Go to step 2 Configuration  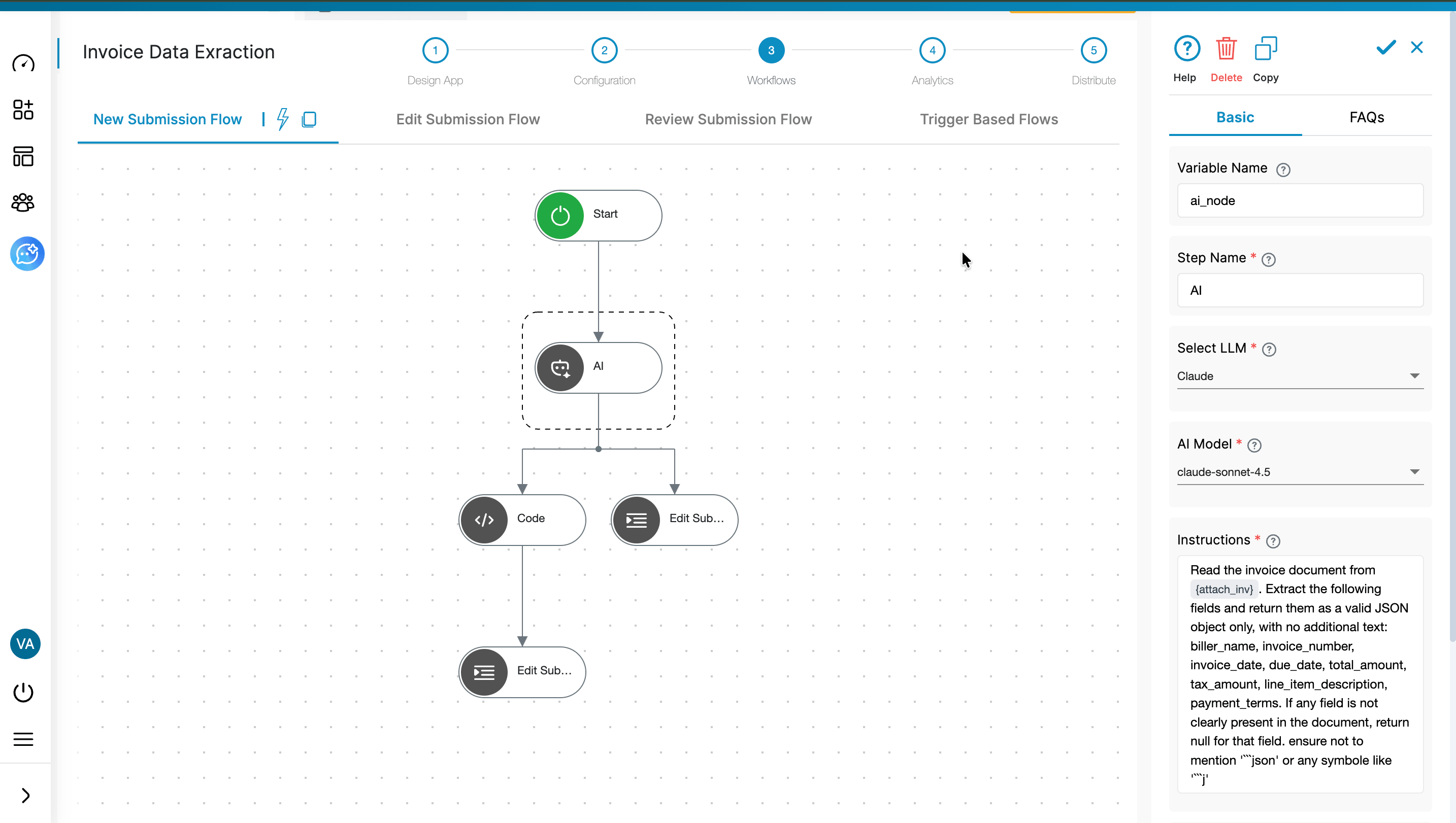pyautogui.click(x=604, y=51)
